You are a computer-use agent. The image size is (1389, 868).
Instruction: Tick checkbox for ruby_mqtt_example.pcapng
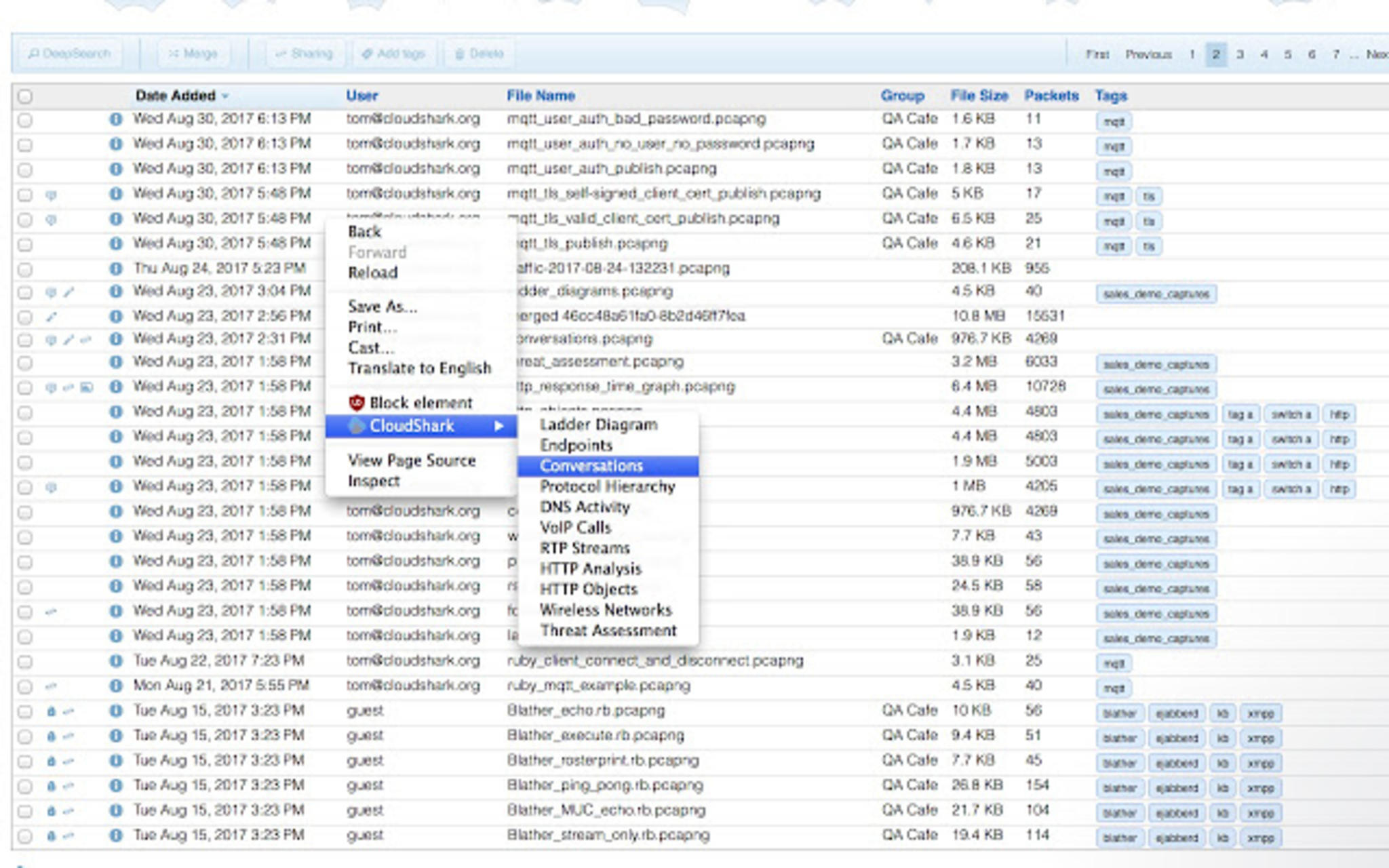pos(25,687)
